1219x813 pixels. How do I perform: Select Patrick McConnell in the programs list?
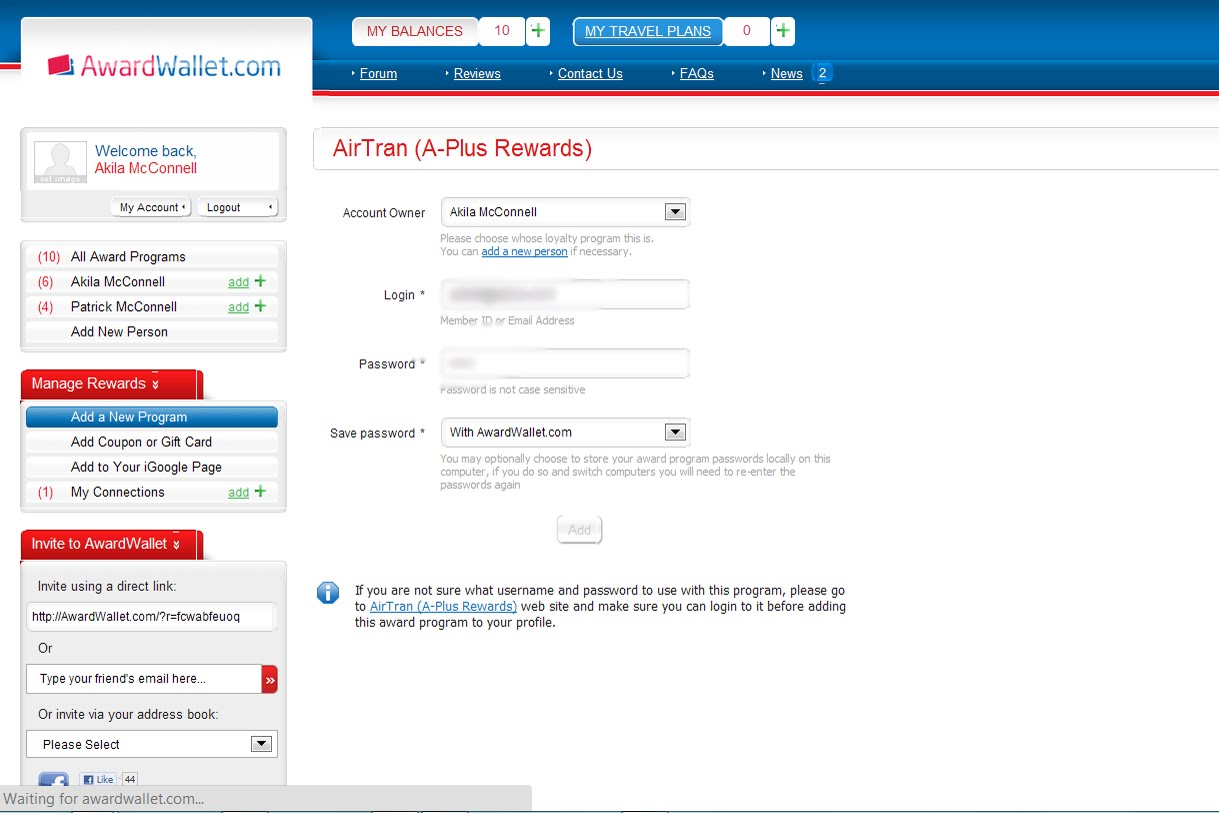[x=124, y=307]
